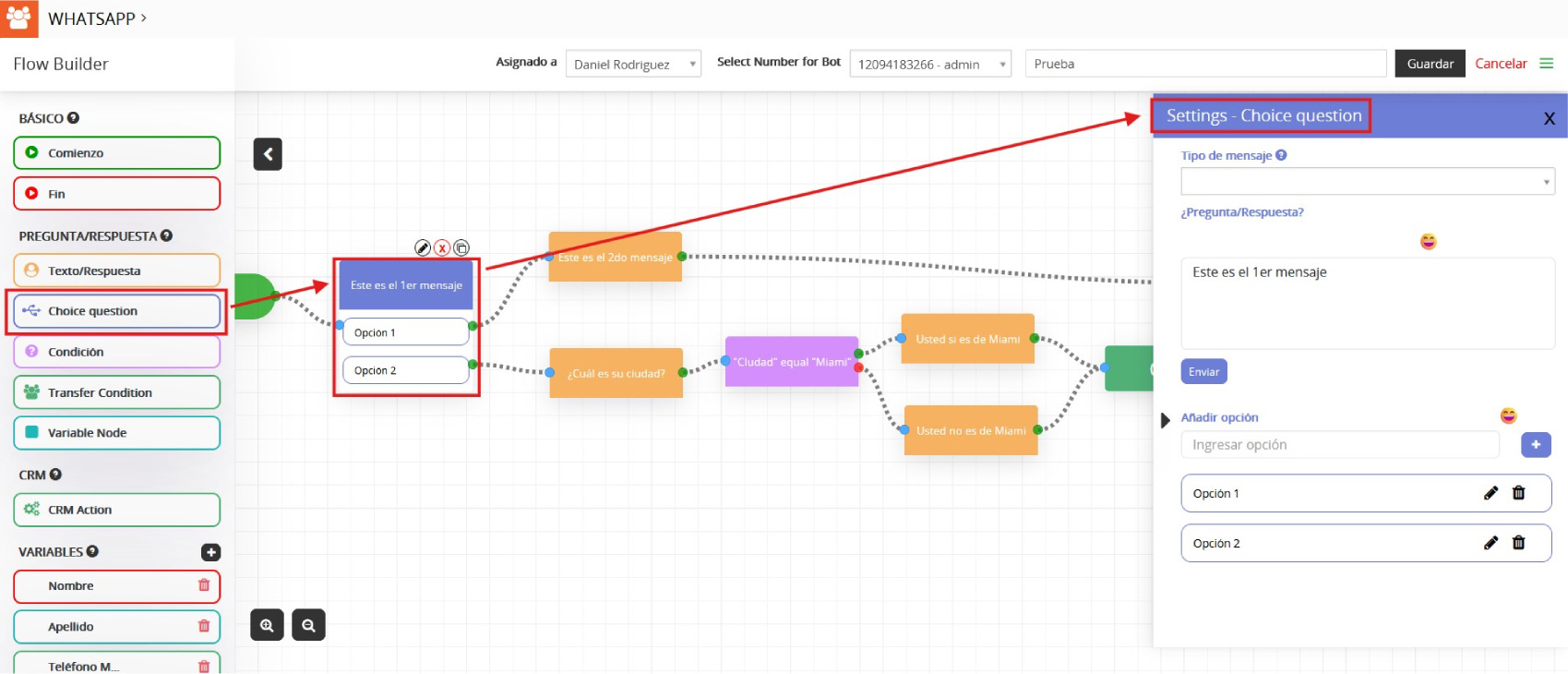Screen dimensions: 1568x674
Task: Open the Select Number for Bot dropdown
Action: pyautogui.click(x=929, y=64)
